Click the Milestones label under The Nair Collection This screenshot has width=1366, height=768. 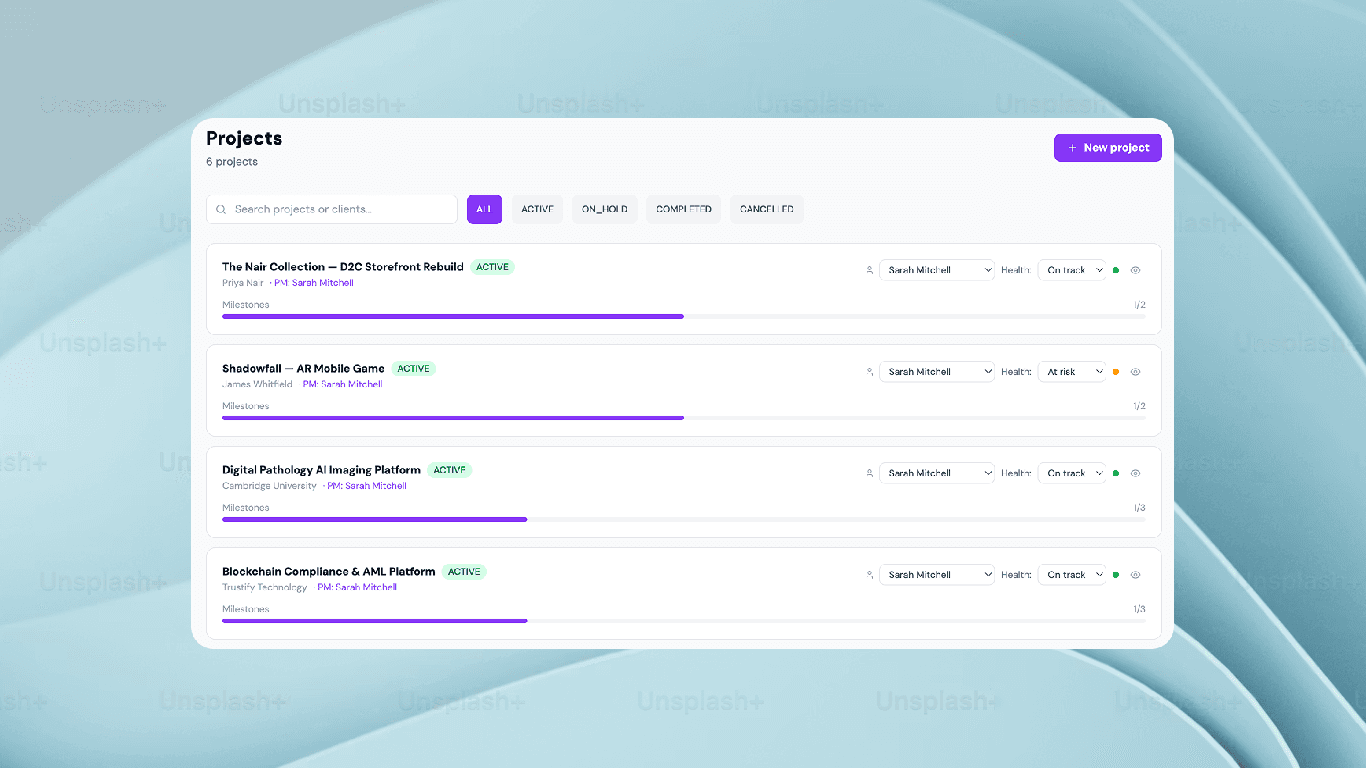[246, 305]
